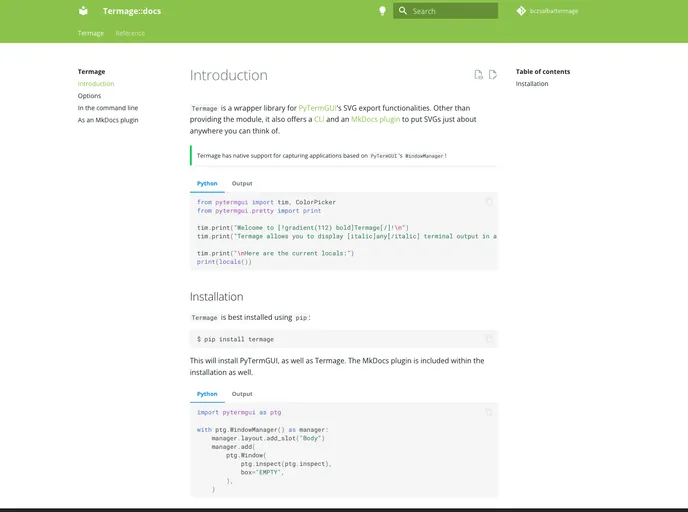Image resolution: width=688 pixels, height=512 pixels.
Task: Open 'As an MkDocs plugin' sidebar entry
Action: pos(108,120)
